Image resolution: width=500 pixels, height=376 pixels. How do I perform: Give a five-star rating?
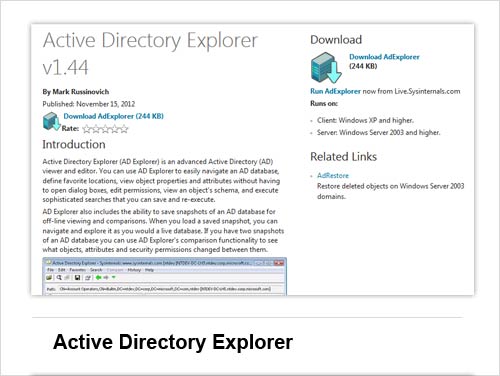click(x=124, y=129)
